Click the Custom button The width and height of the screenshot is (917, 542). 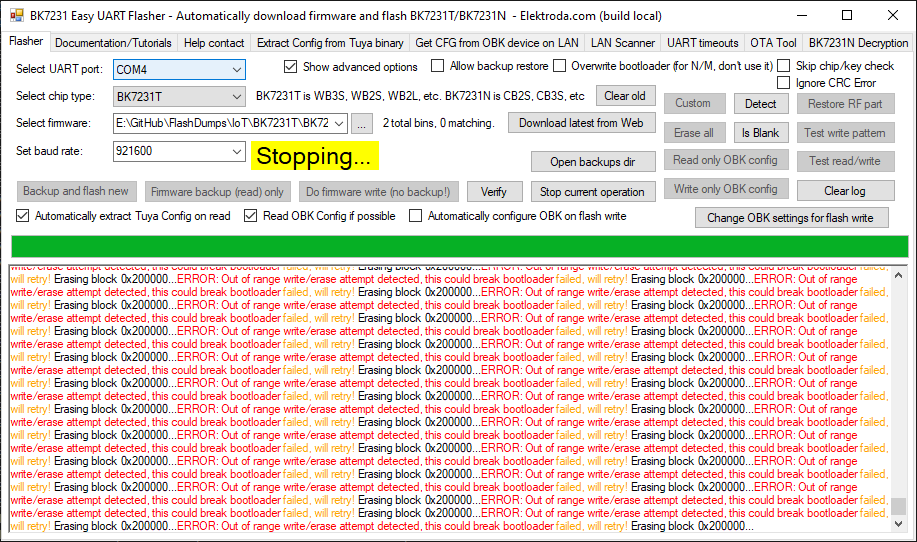(x=694, y=103)
